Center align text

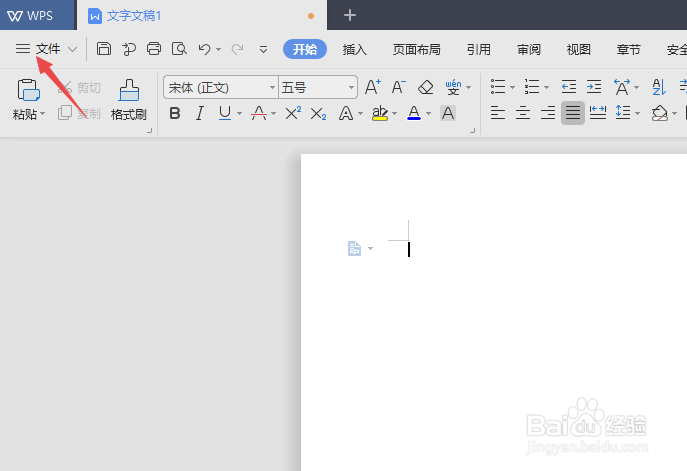(523, 113)
